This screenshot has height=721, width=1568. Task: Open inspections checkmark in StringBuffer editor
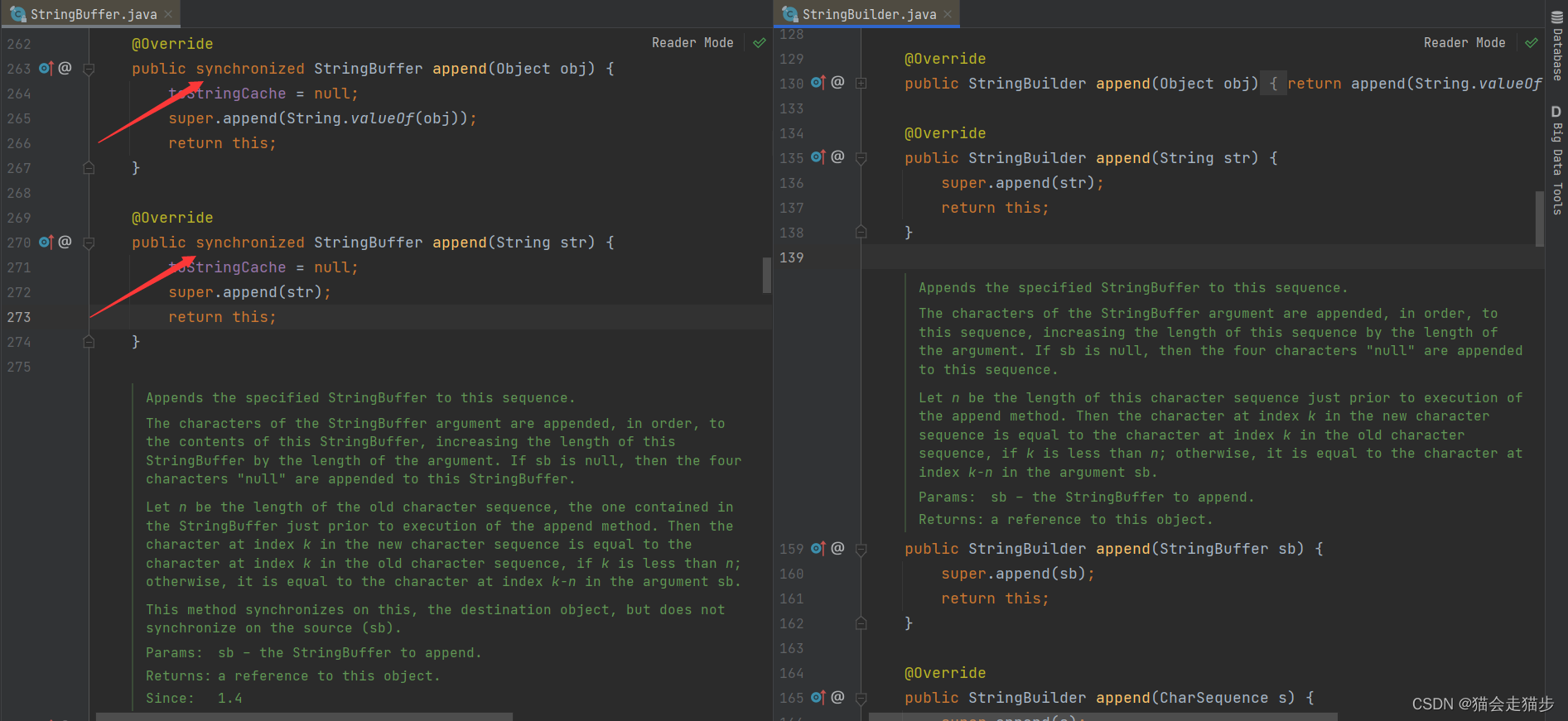click(760, 42)
